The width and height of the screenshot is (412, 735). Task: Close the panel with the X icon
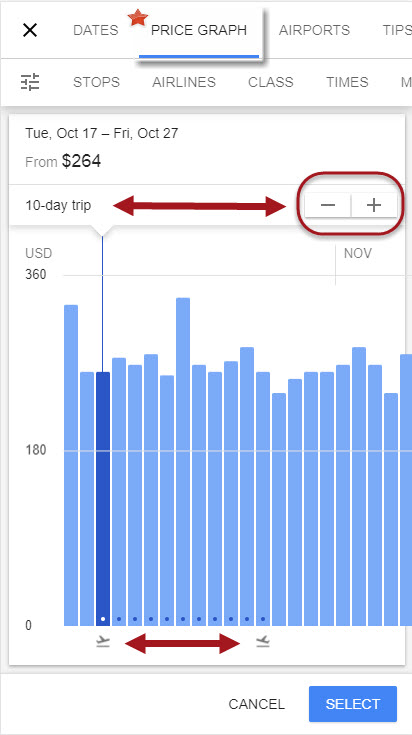tap(30, 31)
